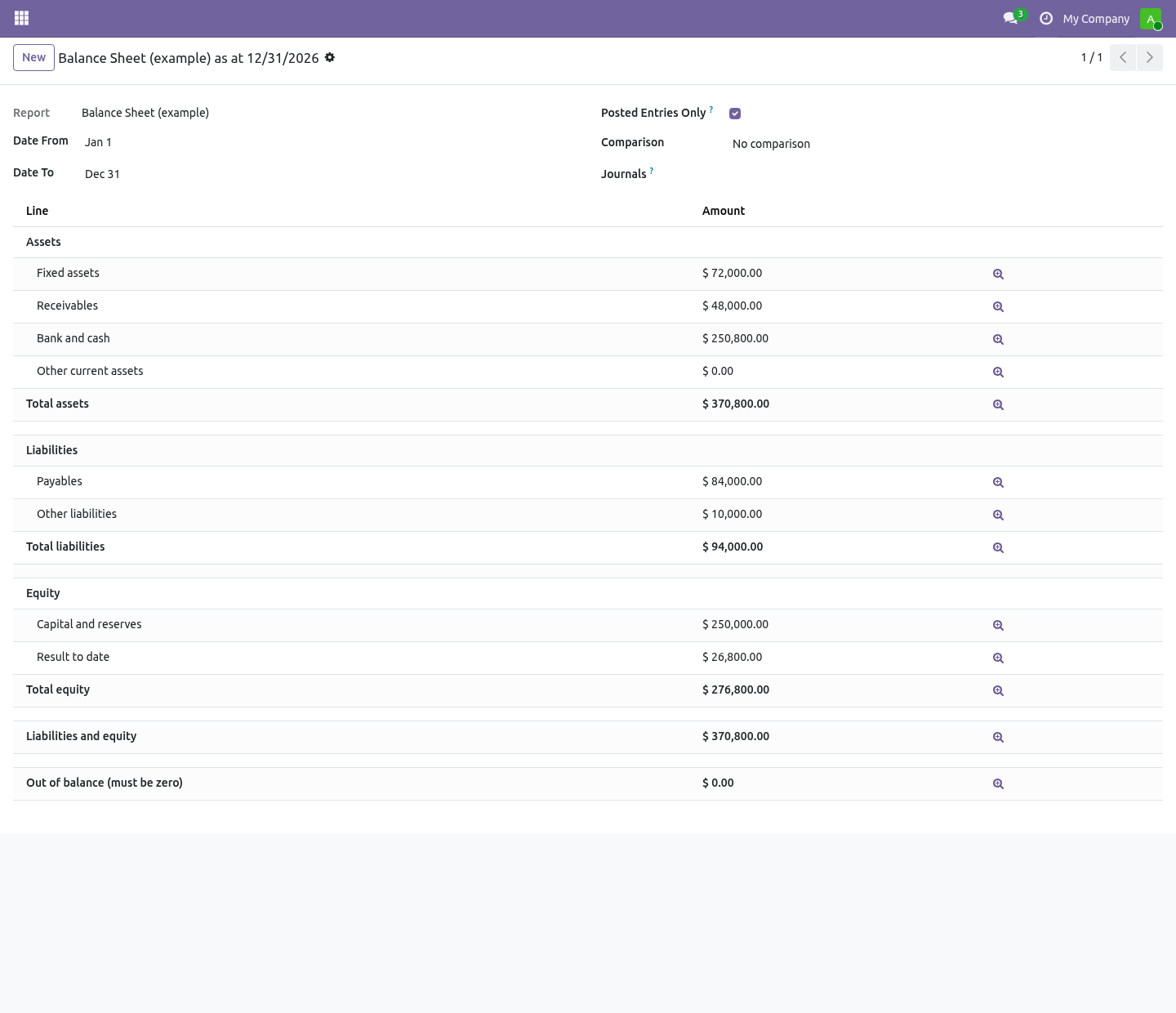Click the gear icon beside the report title
This screenshot has width=1176, height=1013.
(330, 57)
